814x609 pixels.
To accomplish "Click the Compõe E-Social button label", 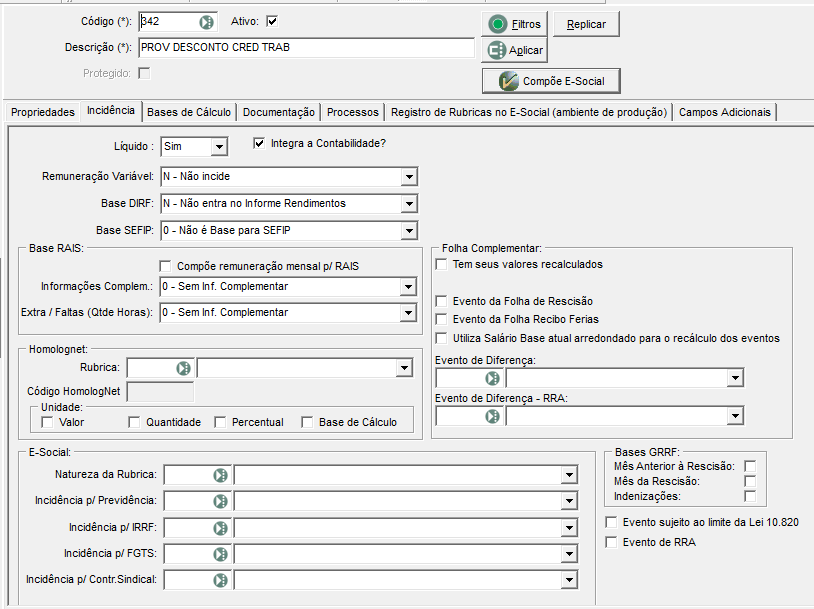I will point(564,81).
